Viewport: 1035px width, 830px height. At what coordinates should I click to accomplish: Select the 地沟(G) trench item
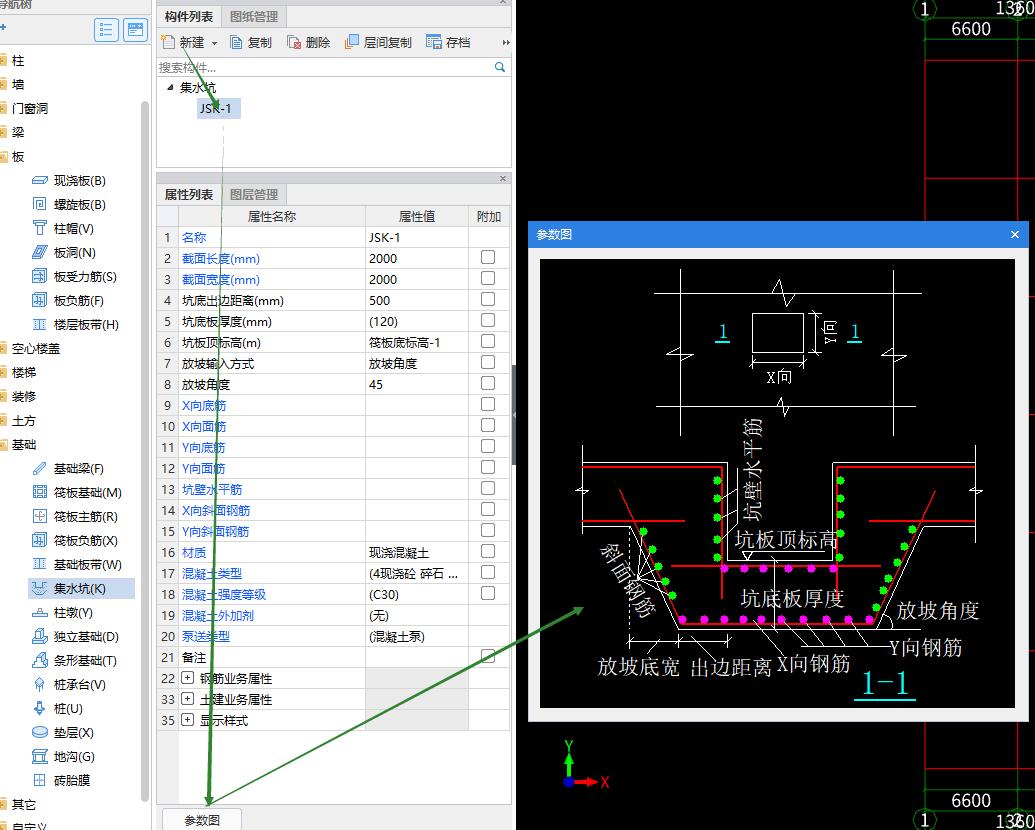point(63,757)
